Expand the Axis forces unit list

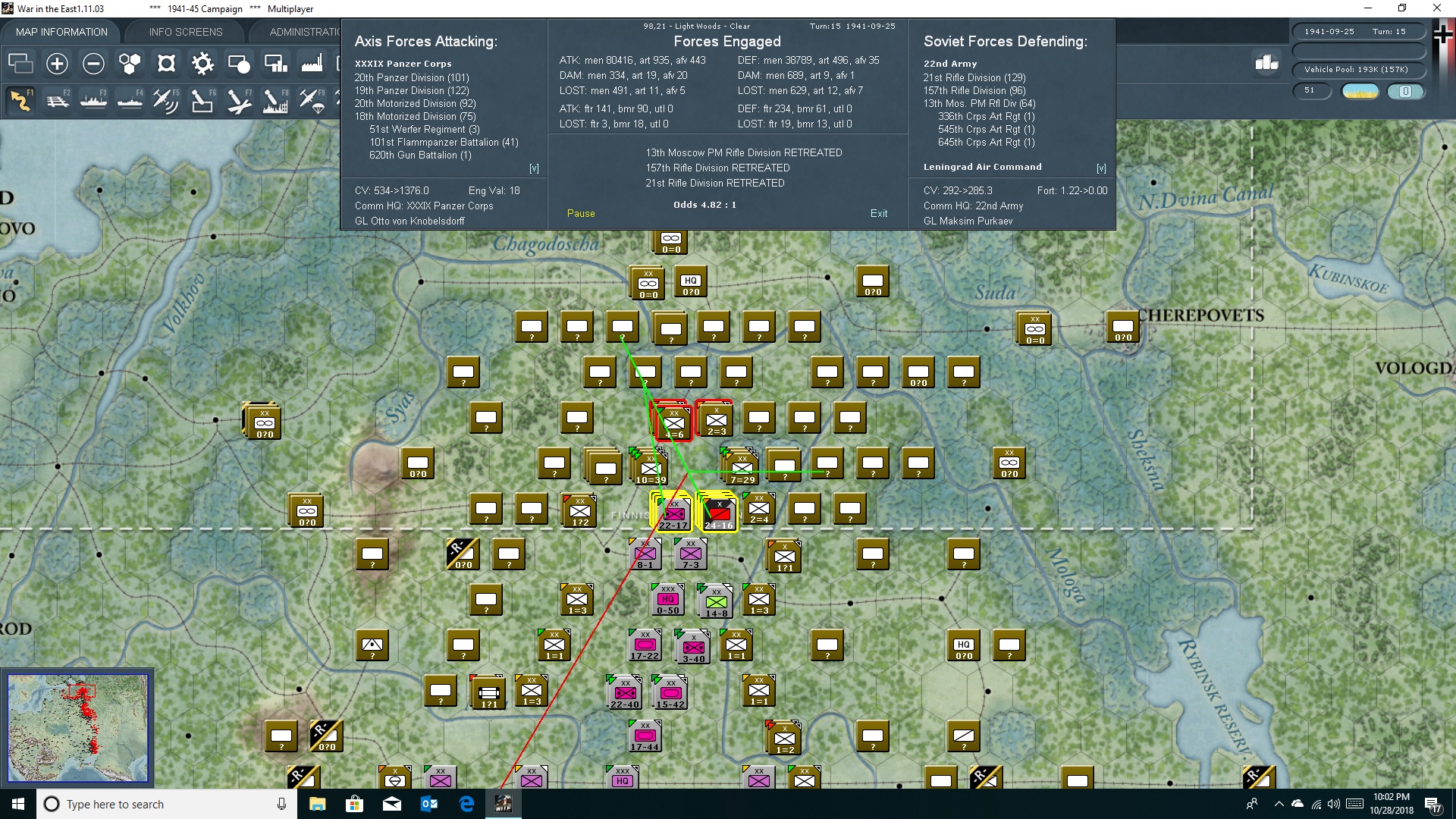pos(534,168)
